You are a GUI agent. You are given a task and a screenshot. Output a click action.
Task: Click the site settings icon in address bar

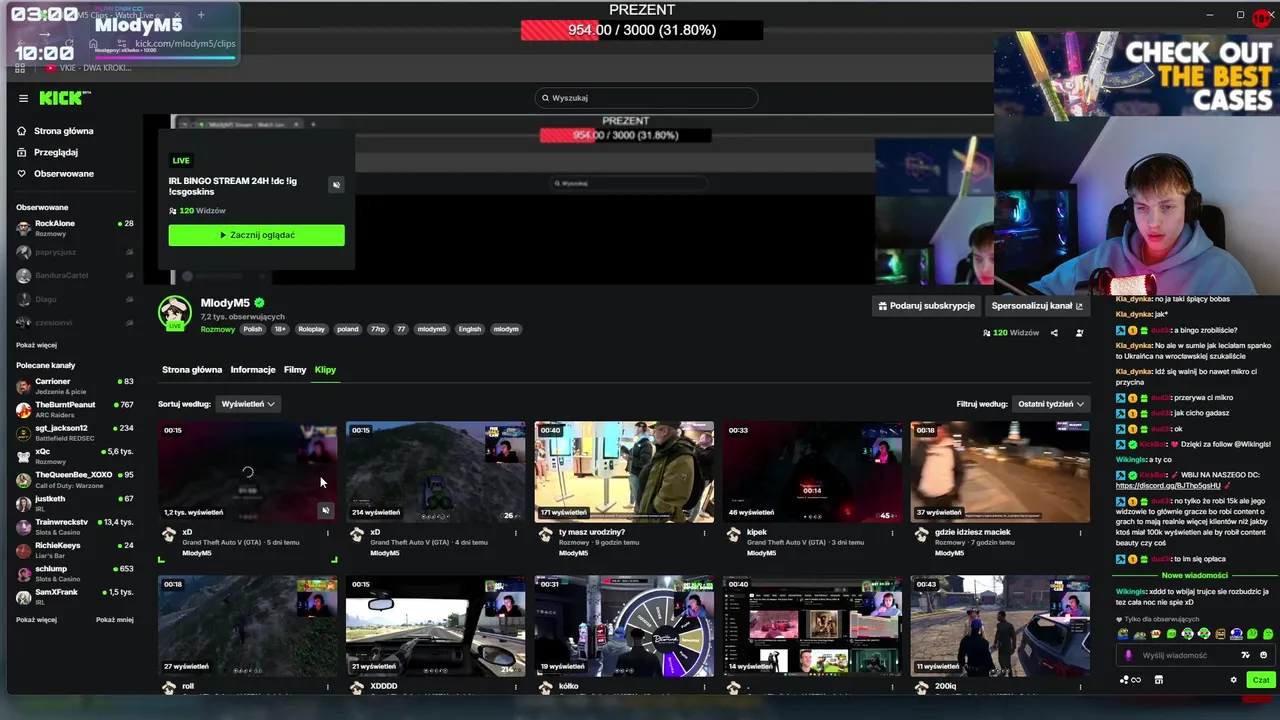pos(122,43)
